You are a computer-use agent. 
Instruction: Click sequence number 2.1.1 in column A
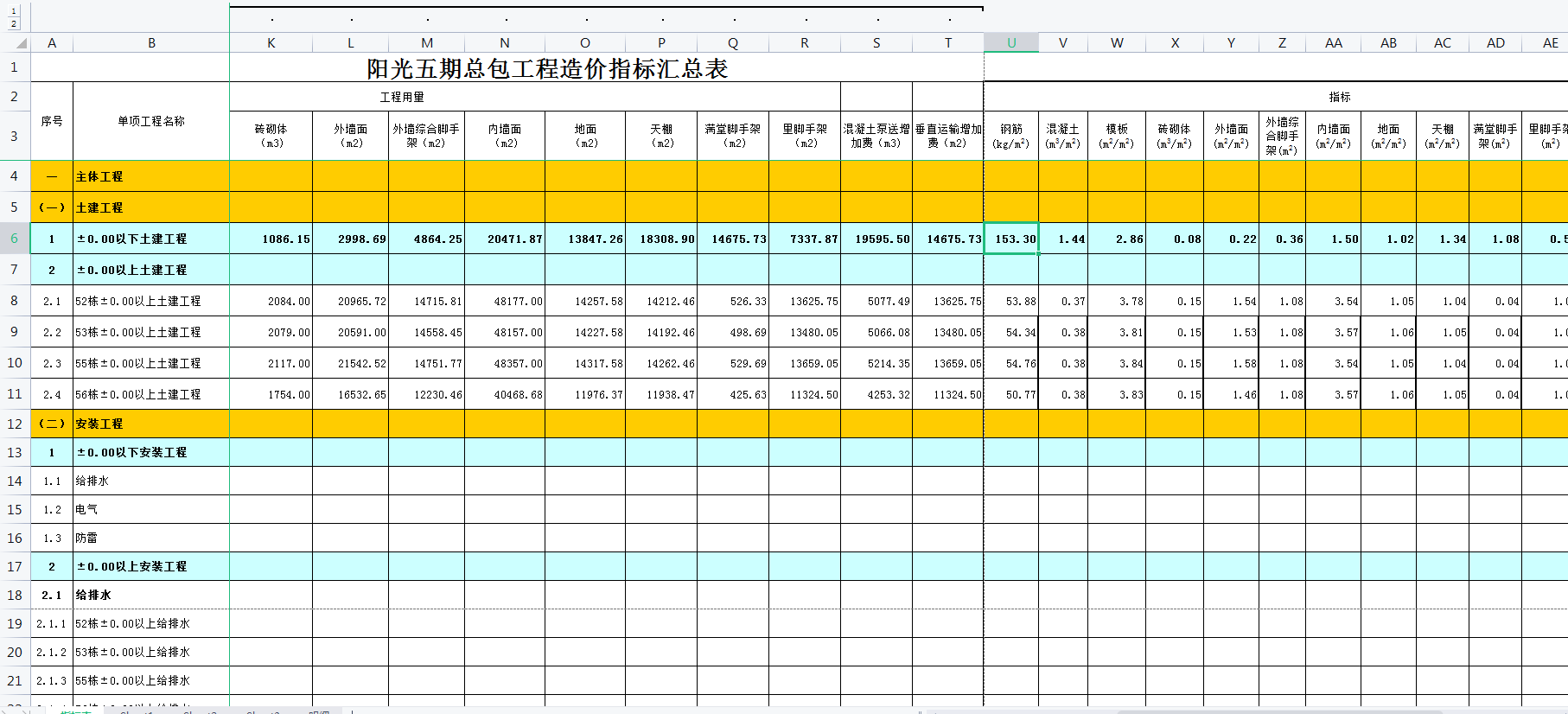[x=52, y=623]
